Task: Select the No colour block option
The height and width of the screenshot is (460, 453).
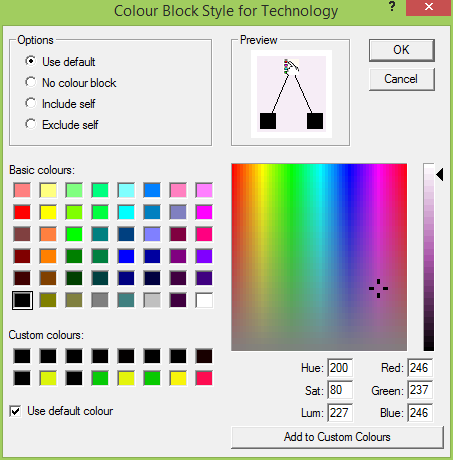Action: click(x=31, y=82)
